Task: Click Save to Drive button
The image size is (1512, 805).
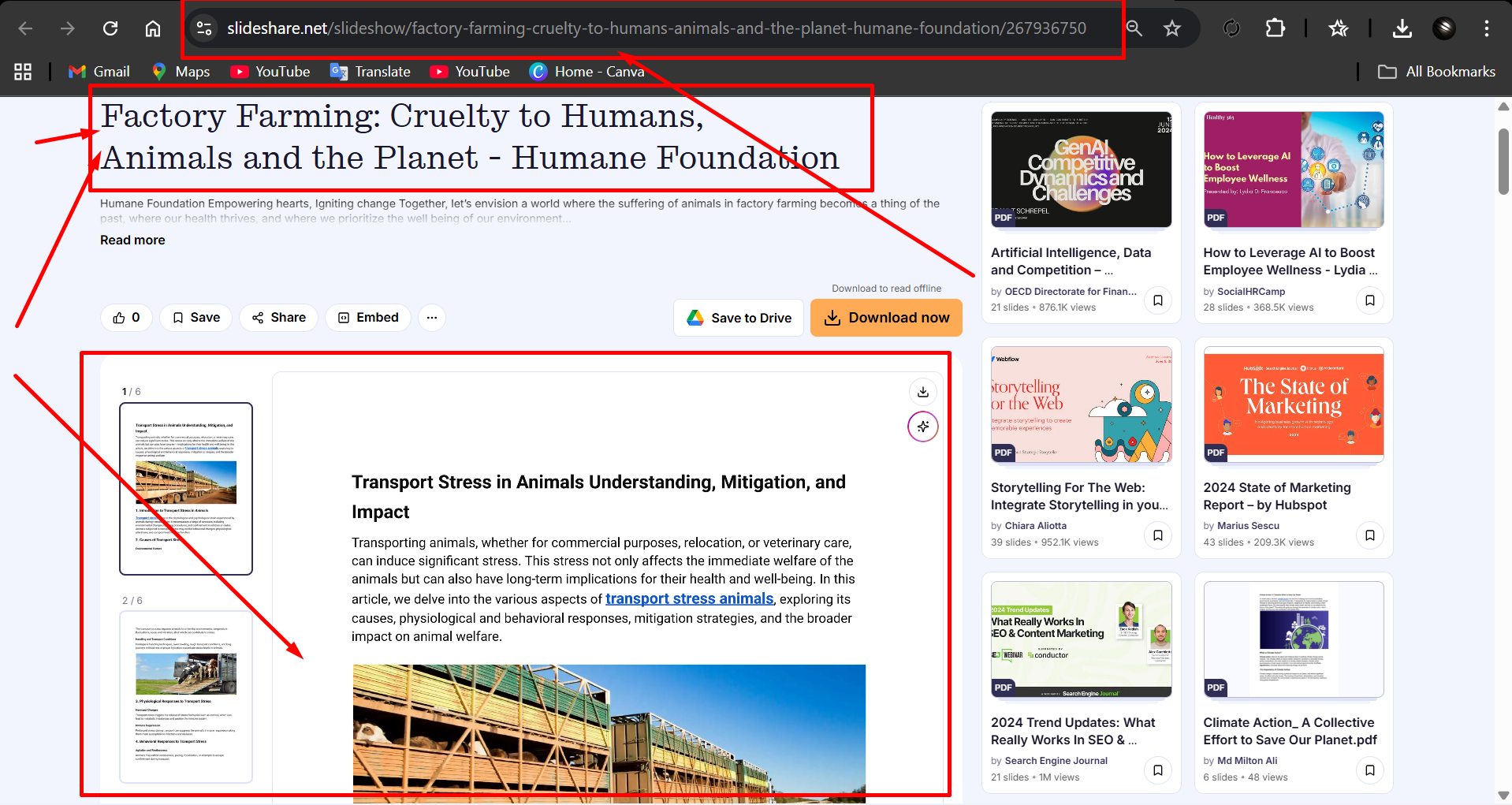Action: pos(739,318)
